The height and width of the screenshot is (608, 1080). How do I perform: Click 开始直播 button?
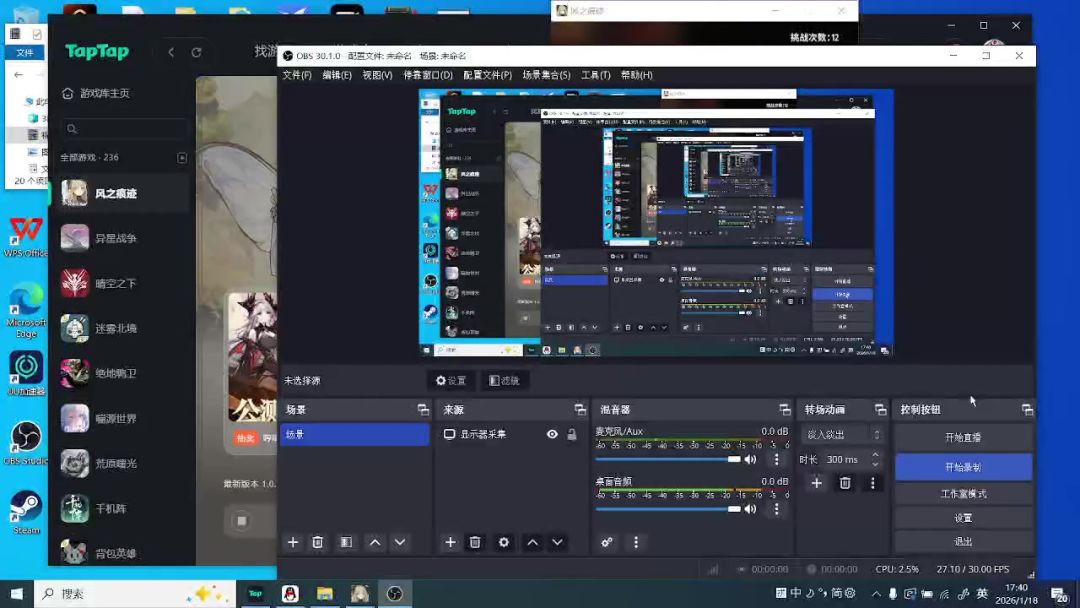tap(963, 437)
